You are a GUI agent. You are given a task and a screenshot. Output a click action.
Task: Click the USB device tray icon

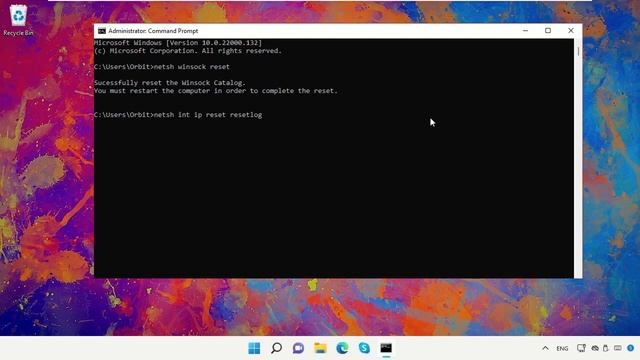(x=606, y=348)
